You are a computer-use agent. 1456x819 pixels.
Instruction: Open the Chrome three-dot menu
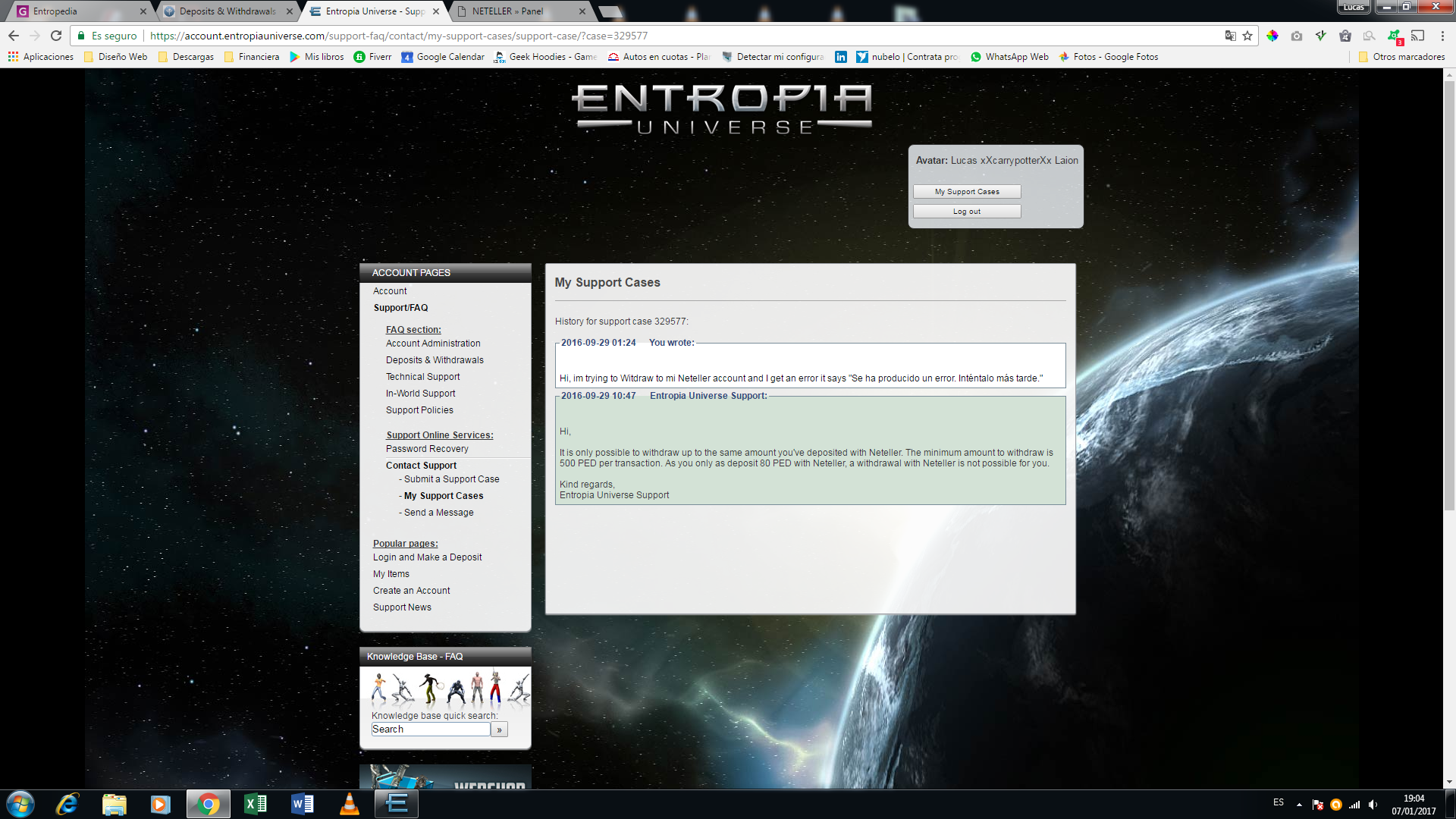pos(1442,36)
